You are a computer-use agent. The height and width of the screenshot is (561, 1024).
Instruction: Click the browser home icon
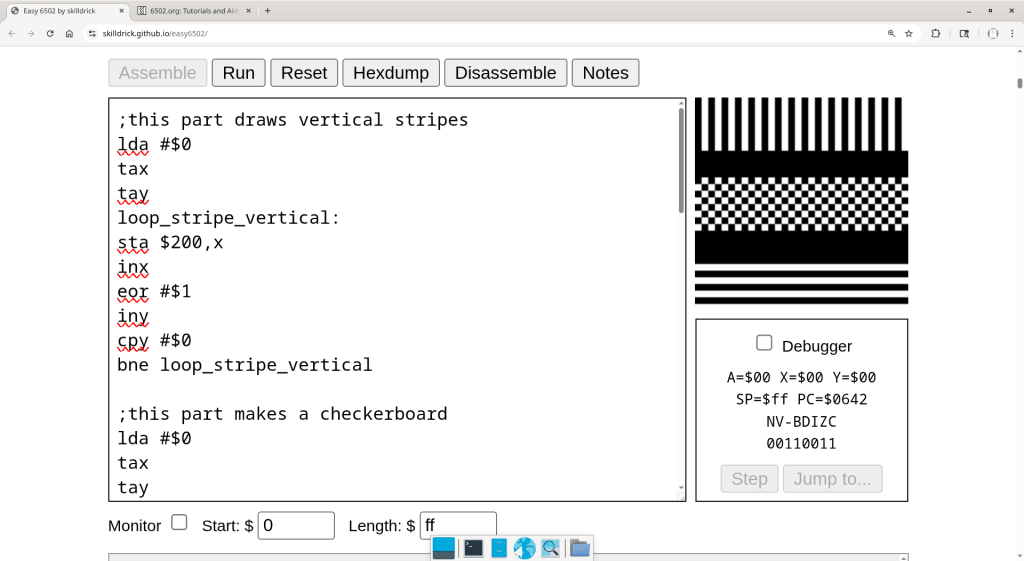[x=69, y=33]
